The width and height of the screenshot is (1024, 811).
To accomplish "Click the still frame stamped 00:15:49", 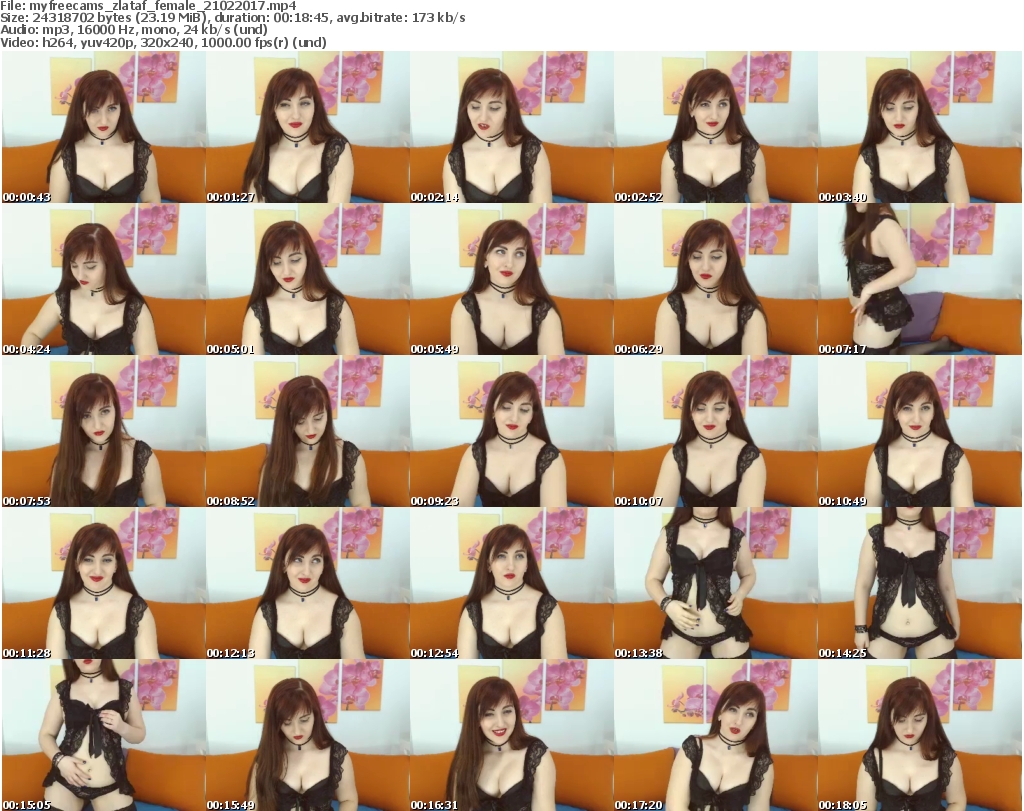I will (x=308, y=735).
